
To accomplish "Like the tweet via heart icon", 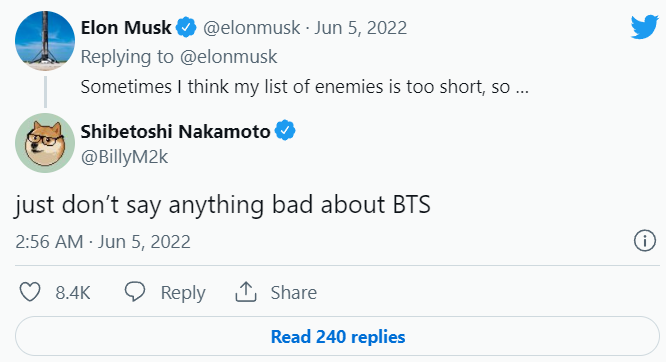I will coord(30,292).
